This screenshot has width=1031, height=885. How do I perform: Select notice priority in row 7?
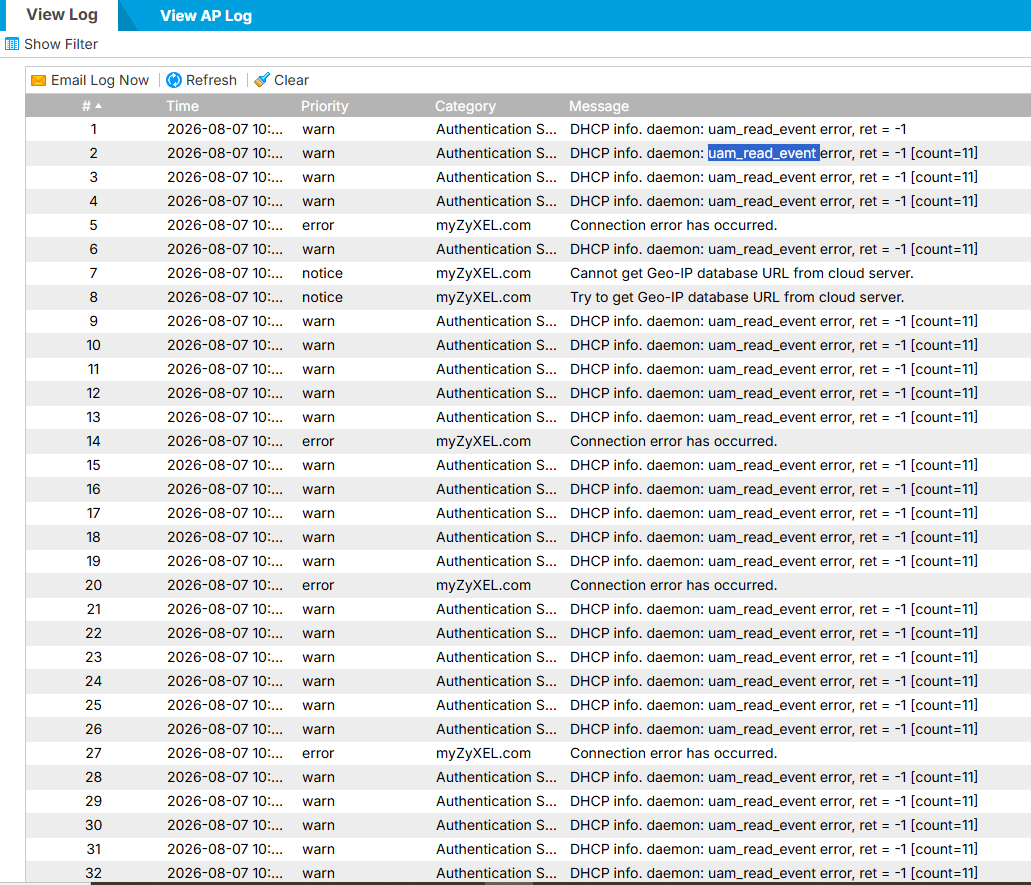click(x=322, y=274)
